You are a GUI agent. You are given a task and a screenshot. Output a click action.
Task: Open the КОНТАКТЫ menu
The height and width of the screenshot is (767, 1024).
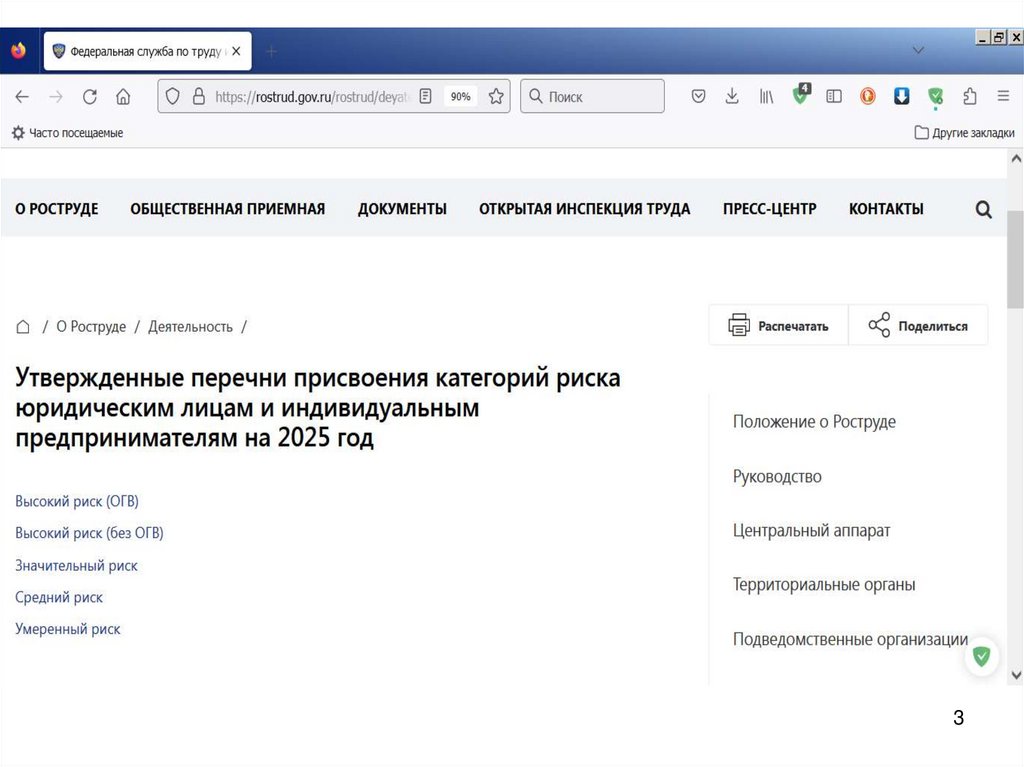[886, 208]
